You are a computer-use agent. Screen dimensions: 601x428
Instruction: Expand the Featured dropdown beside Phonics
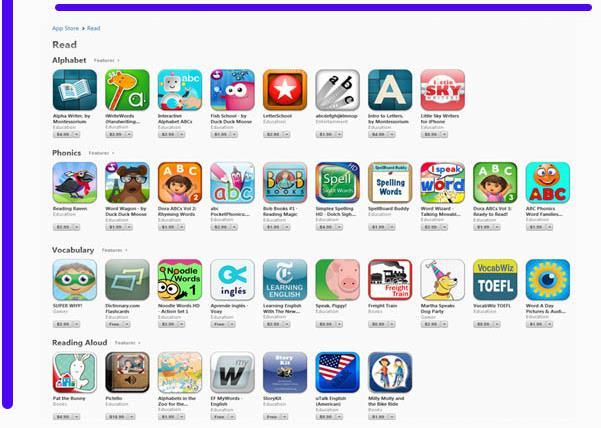point(102,153)
